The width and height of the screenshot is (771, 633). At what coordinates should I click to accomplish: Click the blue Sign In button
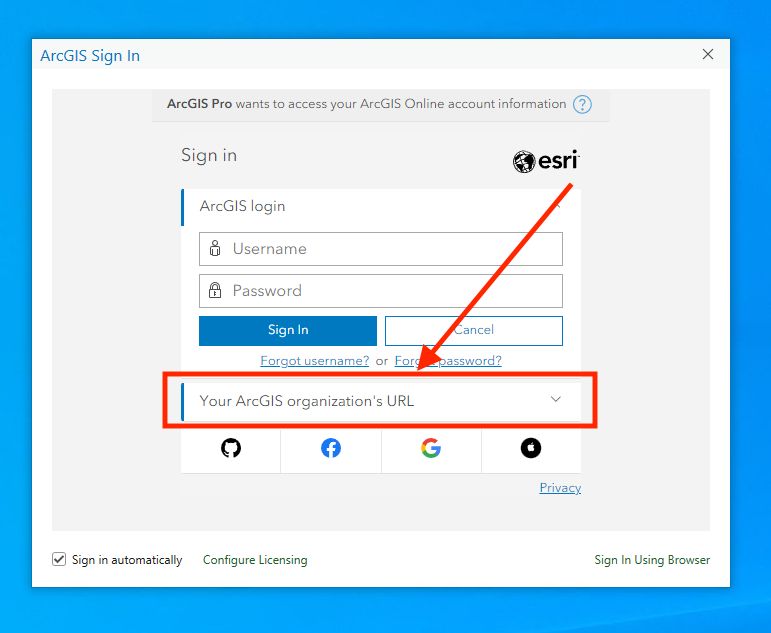[x=288, y=330]
